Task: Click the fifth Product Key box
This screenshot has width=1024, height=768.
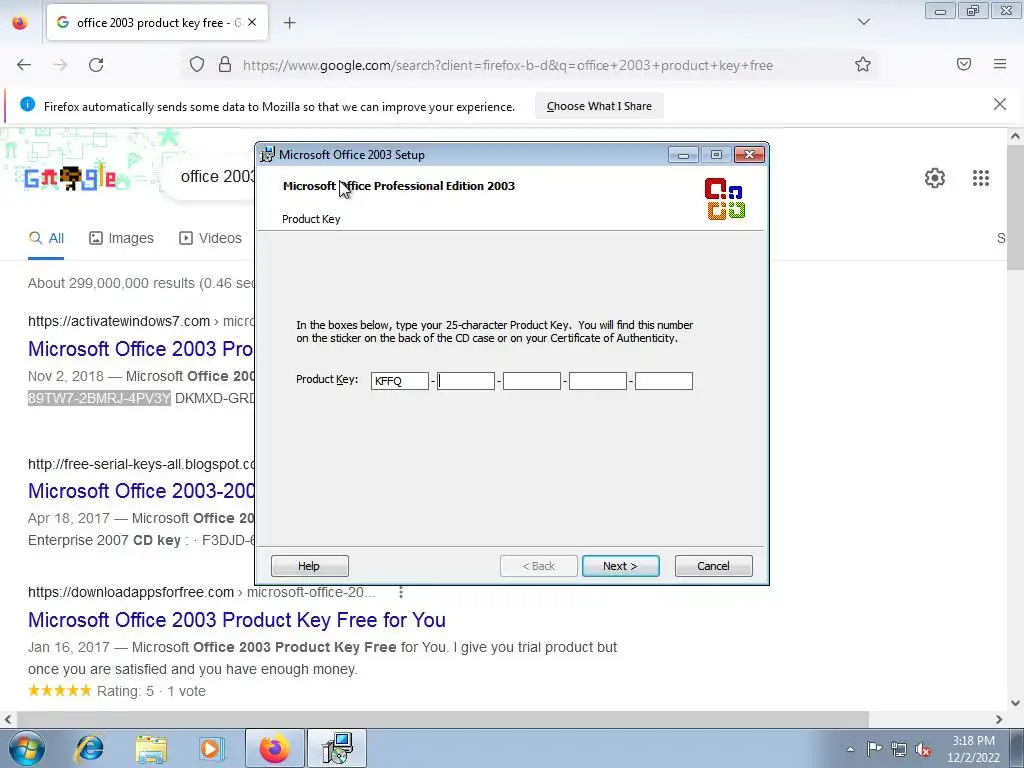Action: tap(664, 381)
